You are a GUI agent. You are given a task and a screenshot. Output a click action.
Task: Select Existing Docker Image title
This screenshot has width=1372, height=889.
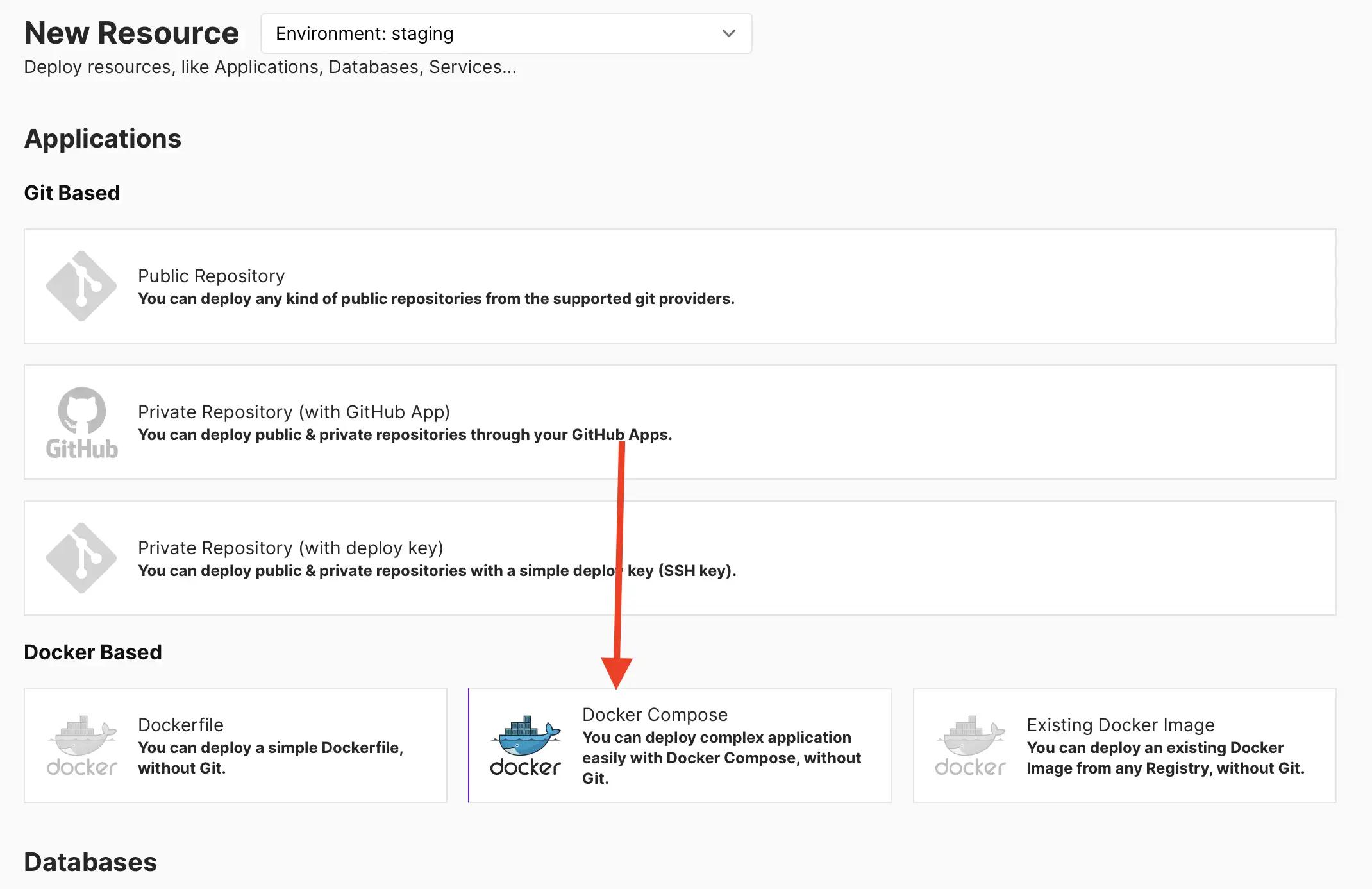[1121, 725]
